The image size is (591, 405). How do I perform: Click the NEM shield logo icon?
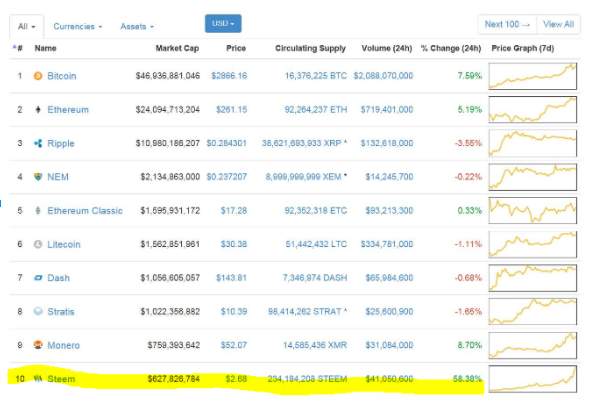[x=38, y=177]
